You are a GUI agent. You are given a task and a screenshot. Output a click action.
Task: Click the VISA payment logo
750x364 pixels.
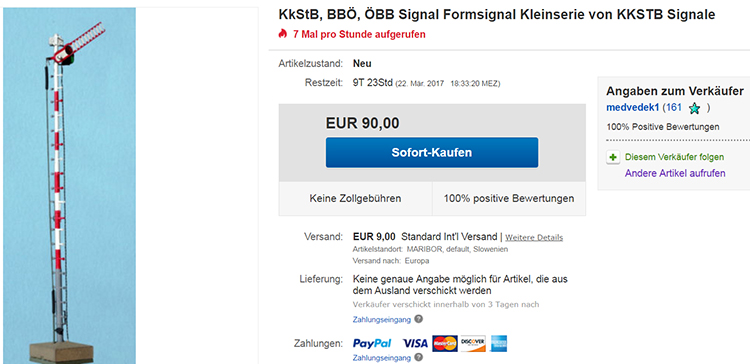(x=415, y=343)
